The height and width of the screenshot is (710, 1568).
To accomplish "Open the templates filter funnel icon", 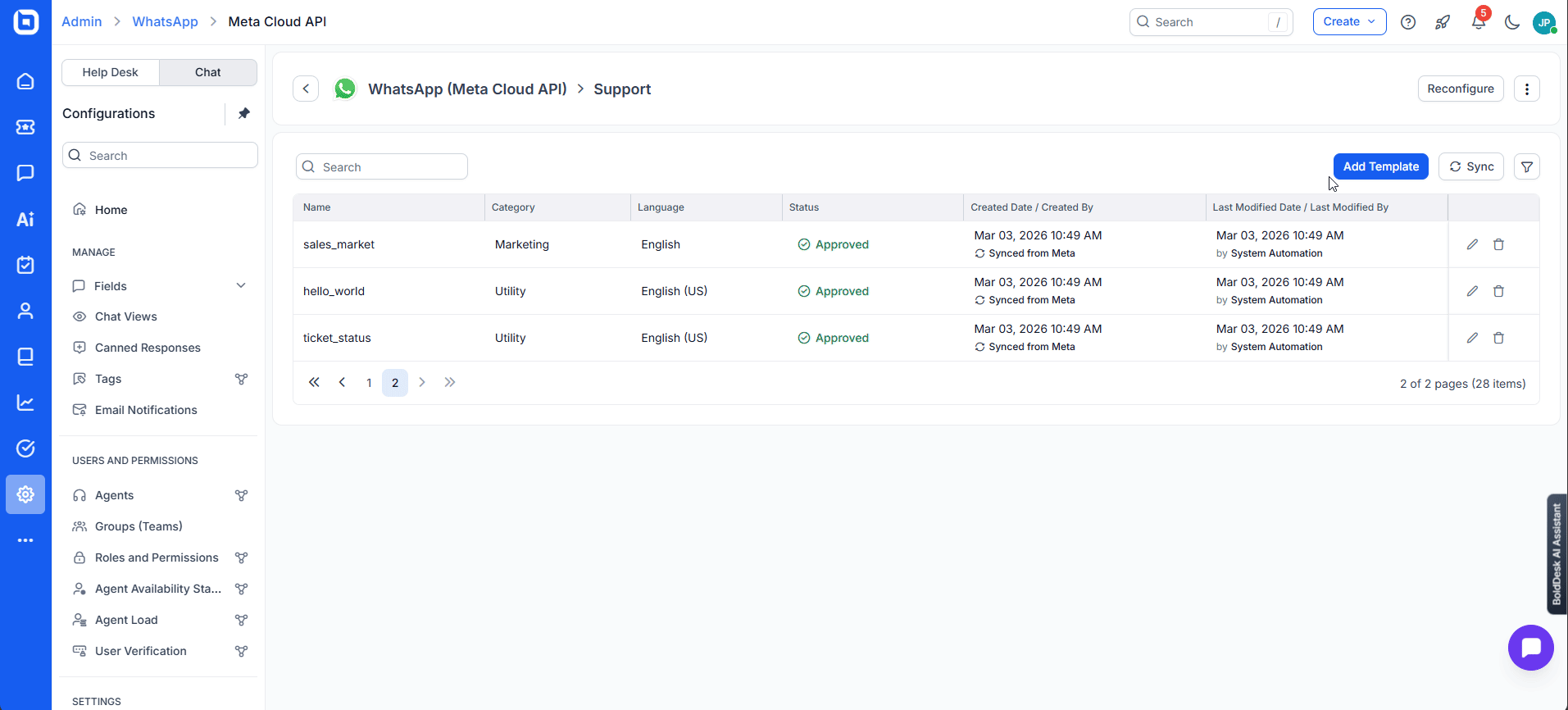I will (1526, 166).
